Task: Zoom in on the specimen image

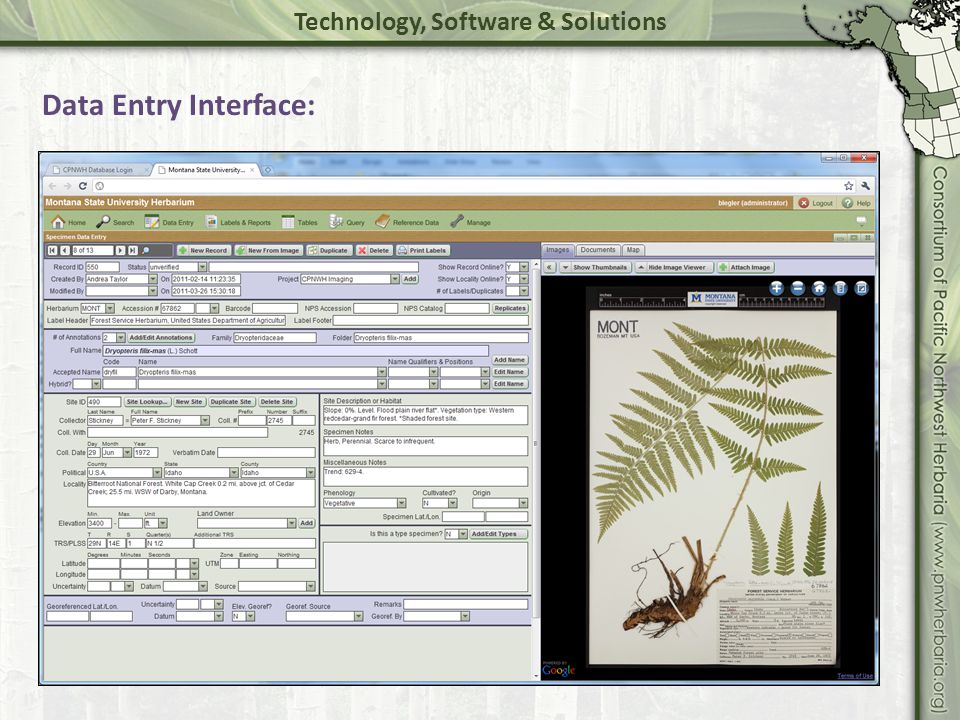Action: click(x=776, y=288)
